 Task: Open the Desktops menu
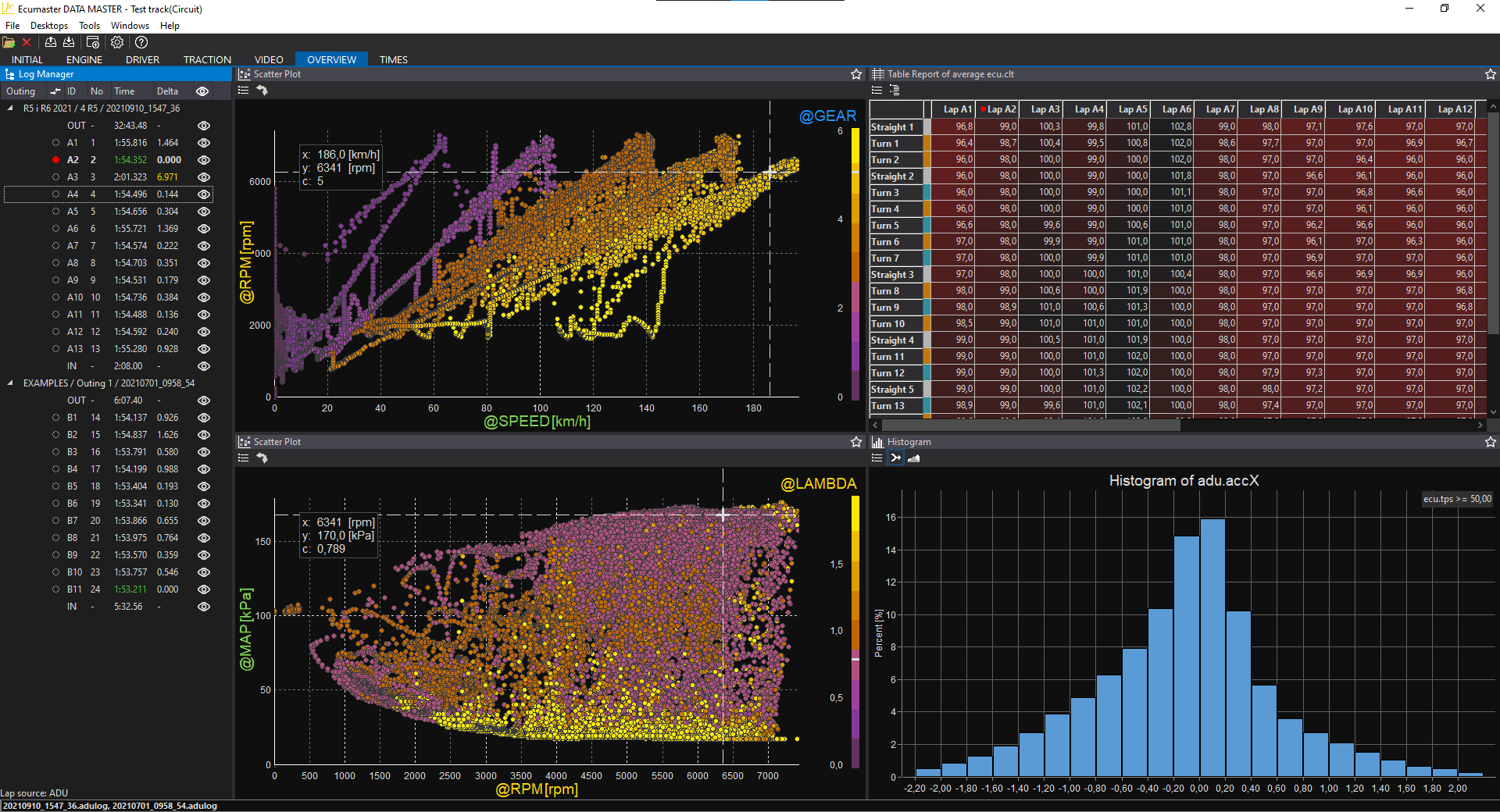[x=49, y=26]
